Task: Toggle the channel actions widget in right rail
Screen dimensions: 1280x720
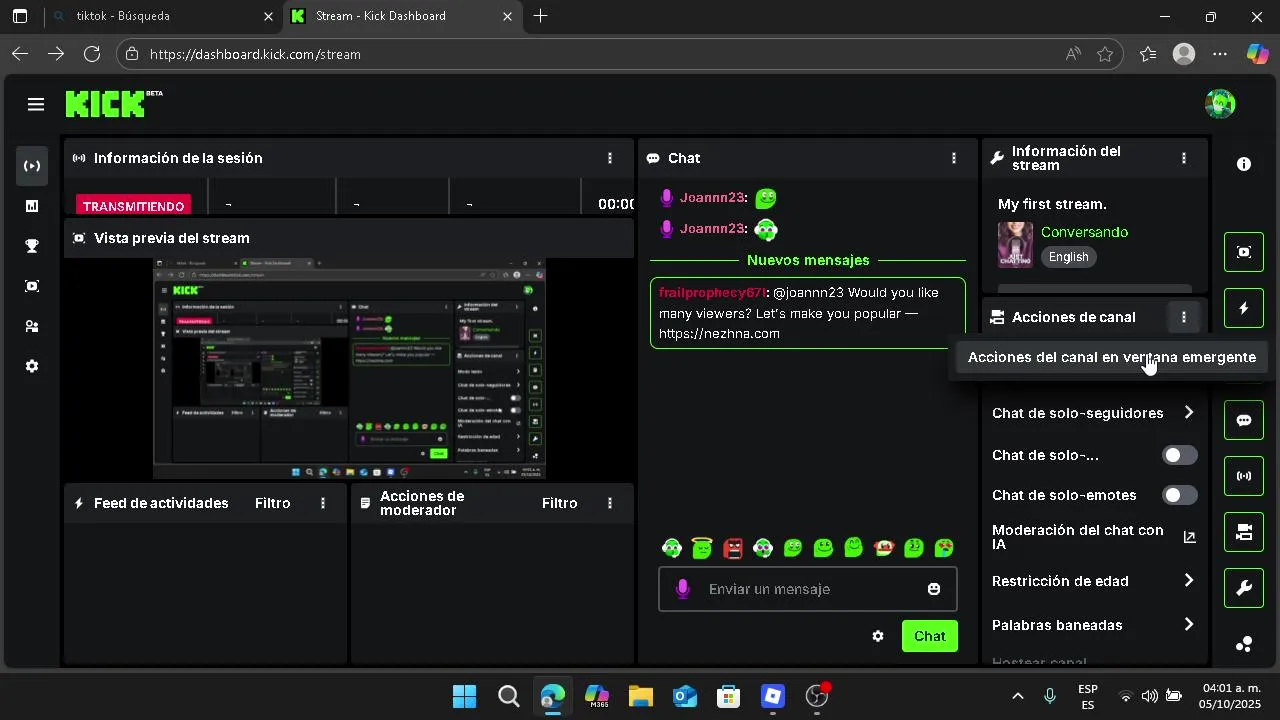Action: tap(1244, 532)
